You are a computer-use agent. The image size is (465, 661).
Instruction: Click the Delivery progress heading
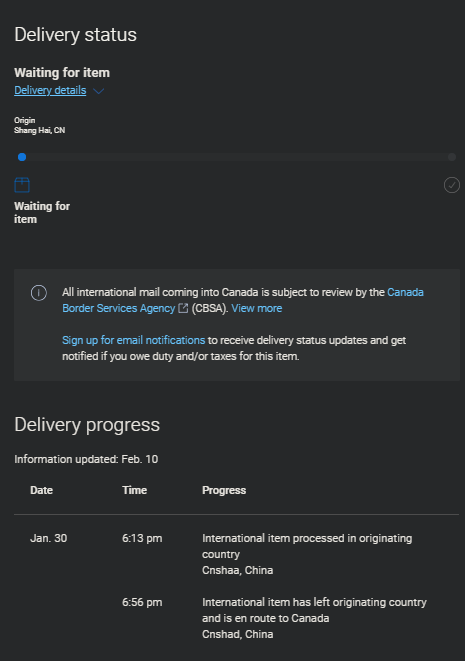pos(87,425)
